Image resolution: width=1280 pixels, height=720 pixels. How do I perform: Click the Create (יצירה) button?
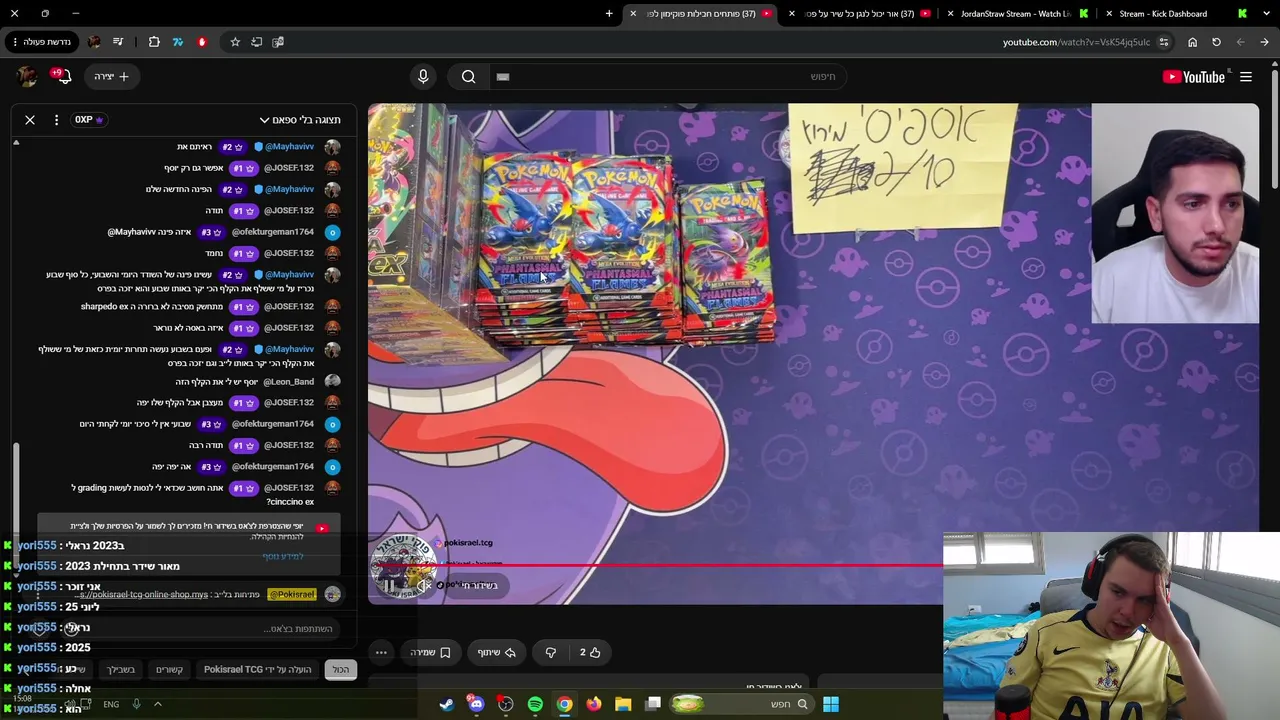111,76
